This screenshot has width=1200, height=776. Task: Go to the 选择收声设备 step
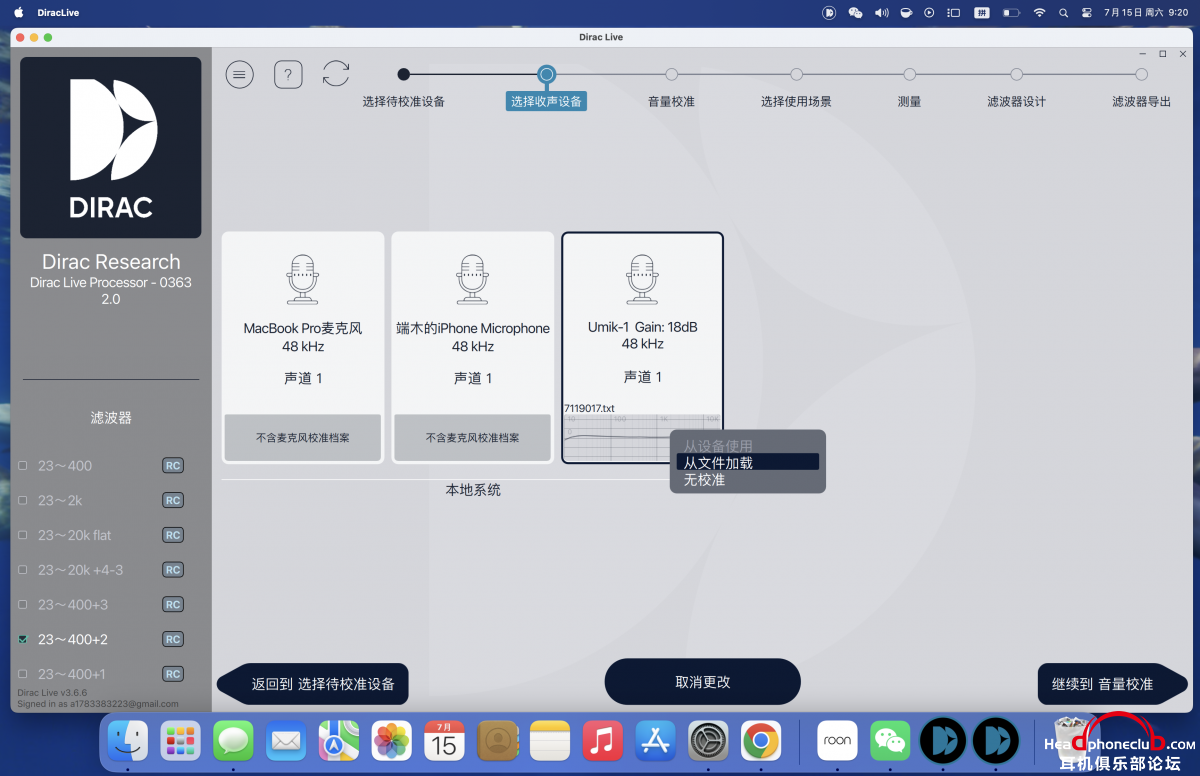pyautogui.click(x=546, y=101)
